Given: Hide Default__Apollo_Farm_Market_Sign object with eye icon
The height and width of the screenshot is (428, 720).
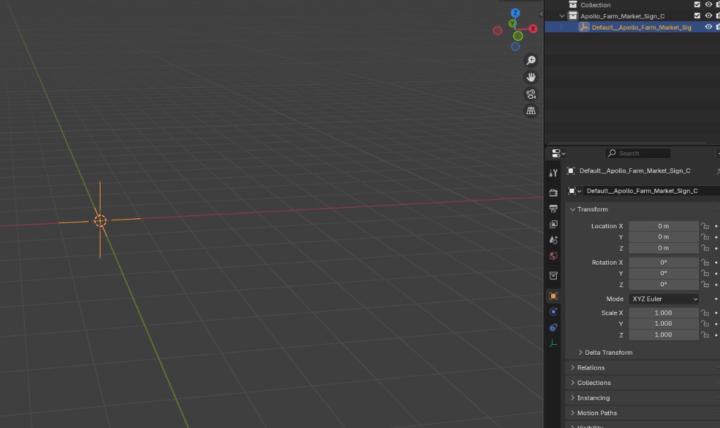Looking at the screenshot, I should [x=708, y=27].
